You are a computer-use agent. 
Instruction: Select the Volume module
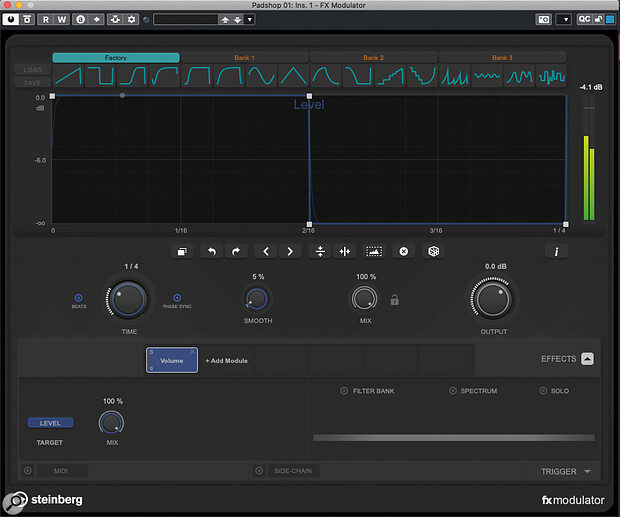tap(172, 360)
